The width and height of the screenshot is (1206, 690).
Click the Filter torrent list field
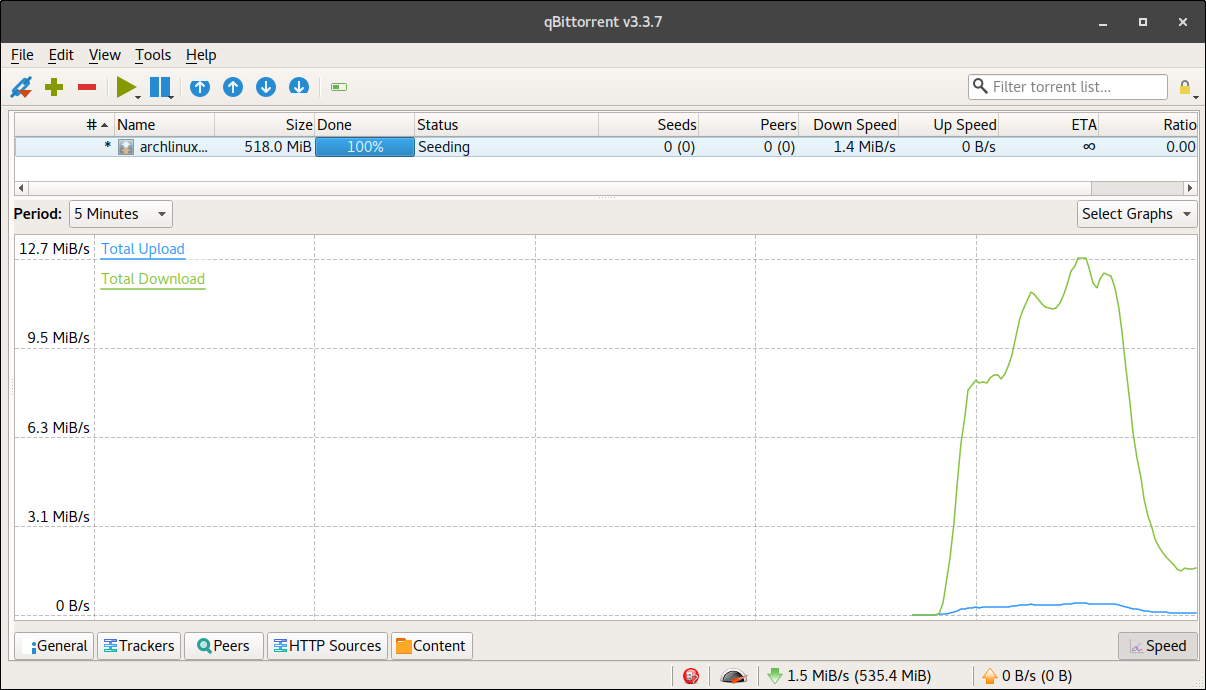[x=1067, y=87]
